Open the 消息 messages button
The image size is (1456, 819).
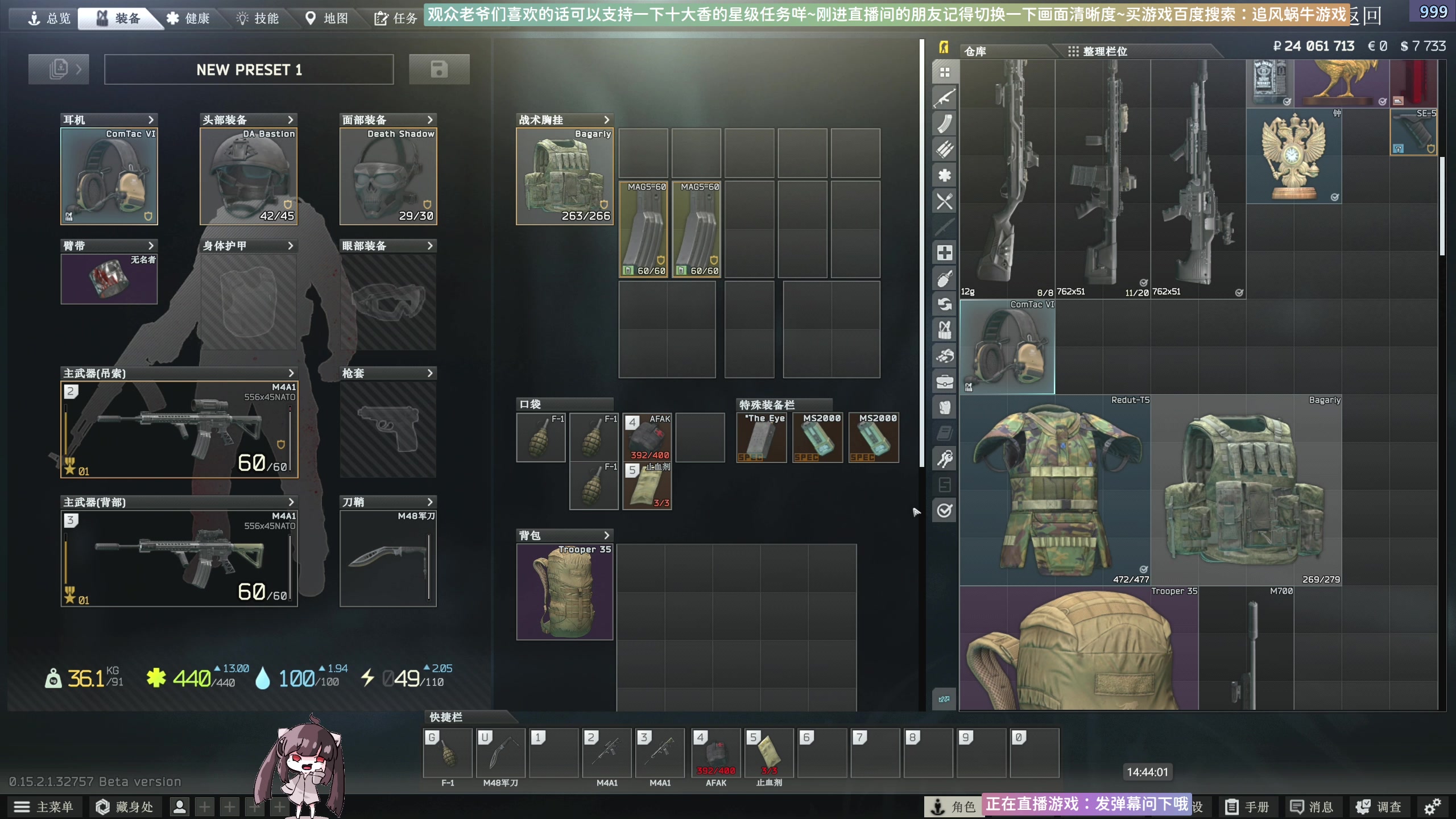[x=1313, y=806]
